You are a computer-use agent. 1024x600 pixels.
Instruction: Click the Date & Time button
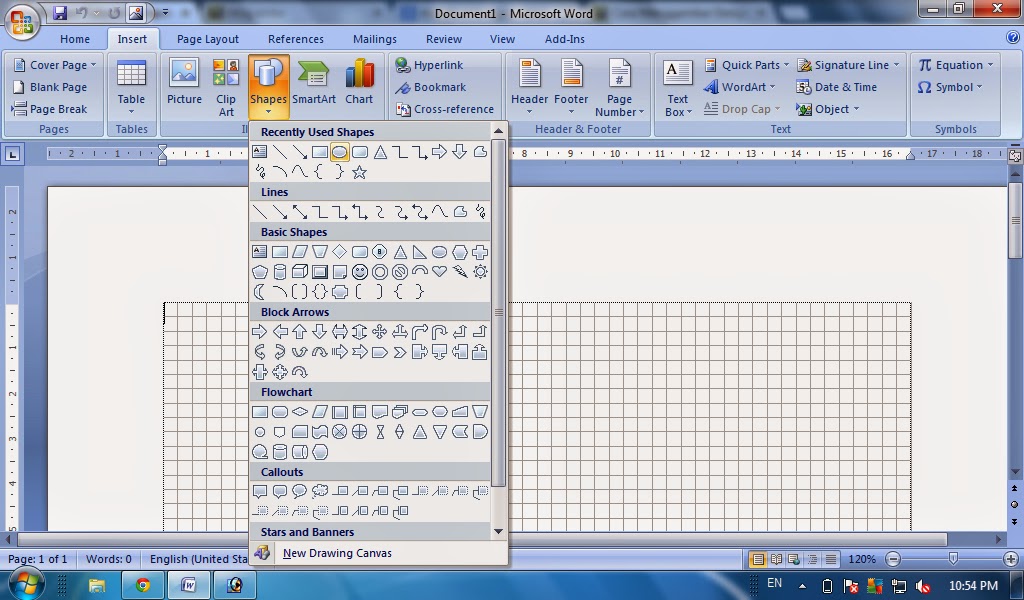point(837,87)
